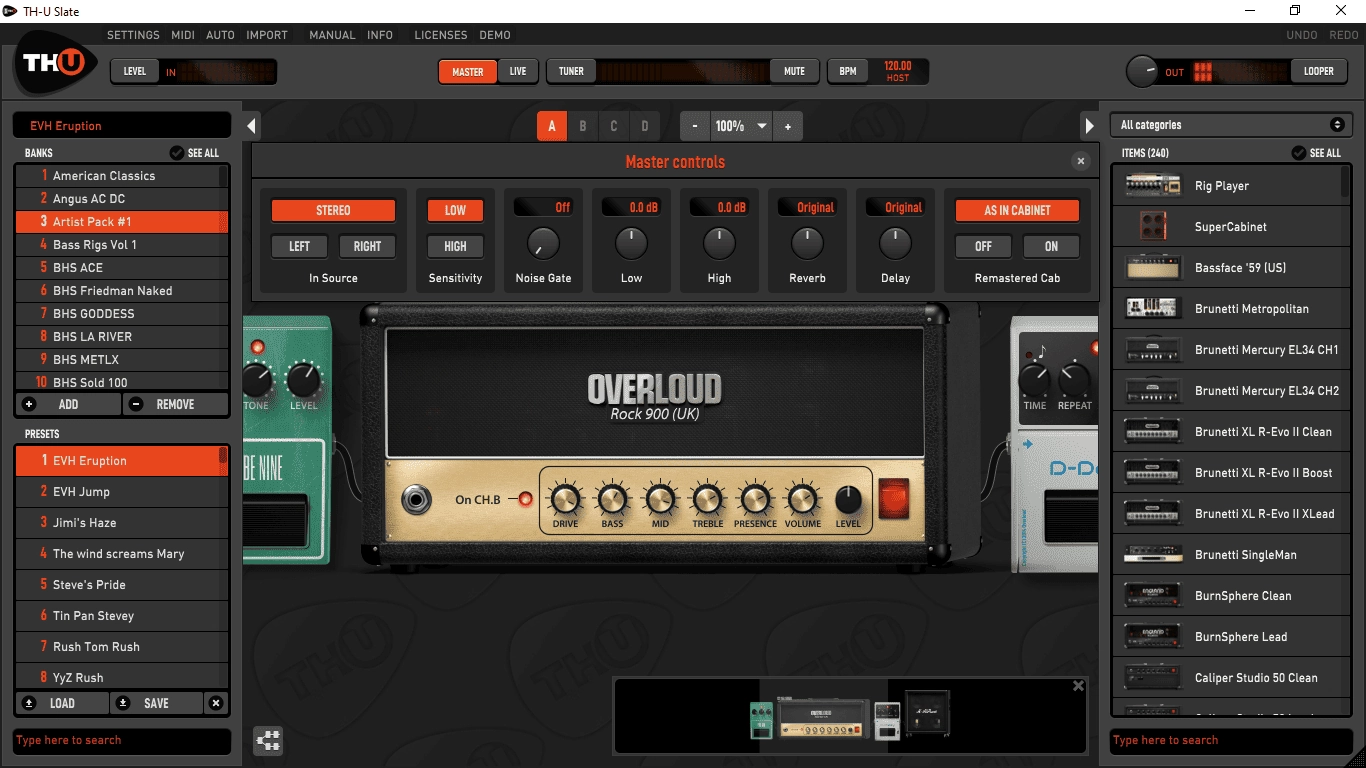1366x768 pixels.
Task: Click the TUNER button
Action: (x=571, y=71)
